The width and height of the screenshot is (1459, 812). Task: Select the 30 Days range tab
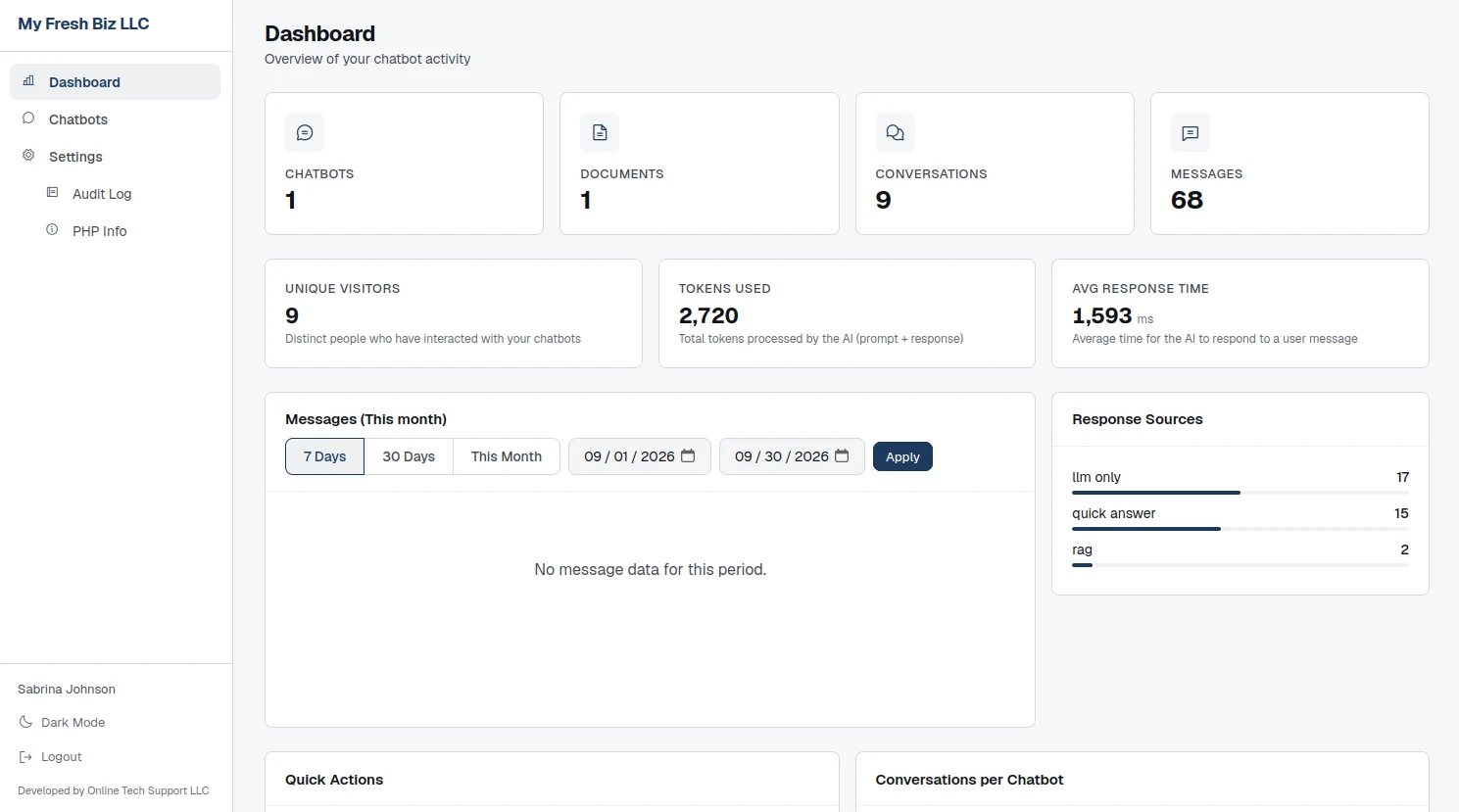point(409,456)
